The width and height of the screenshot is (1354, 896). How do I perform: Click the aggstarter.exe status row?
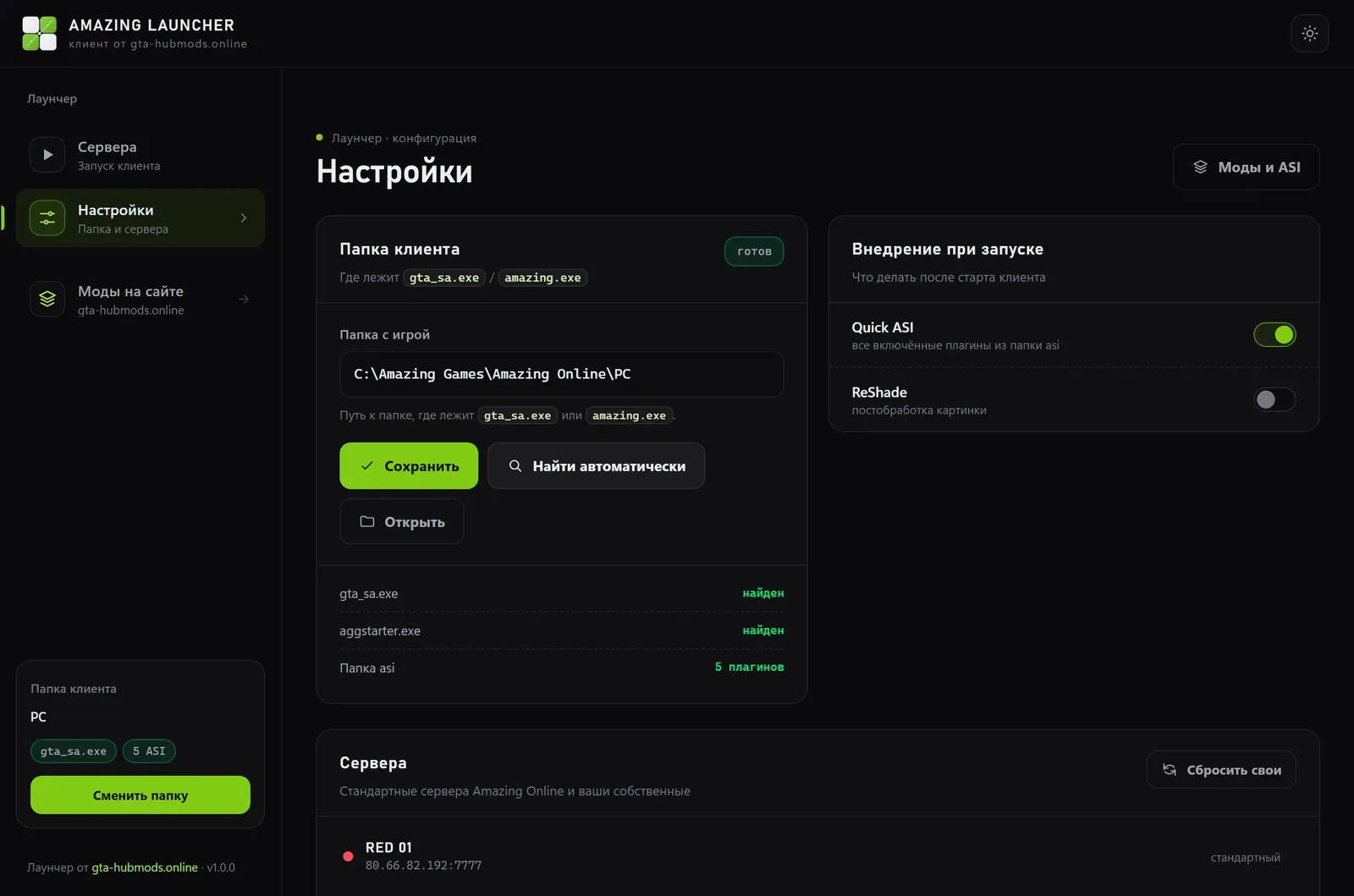point(561,630)
